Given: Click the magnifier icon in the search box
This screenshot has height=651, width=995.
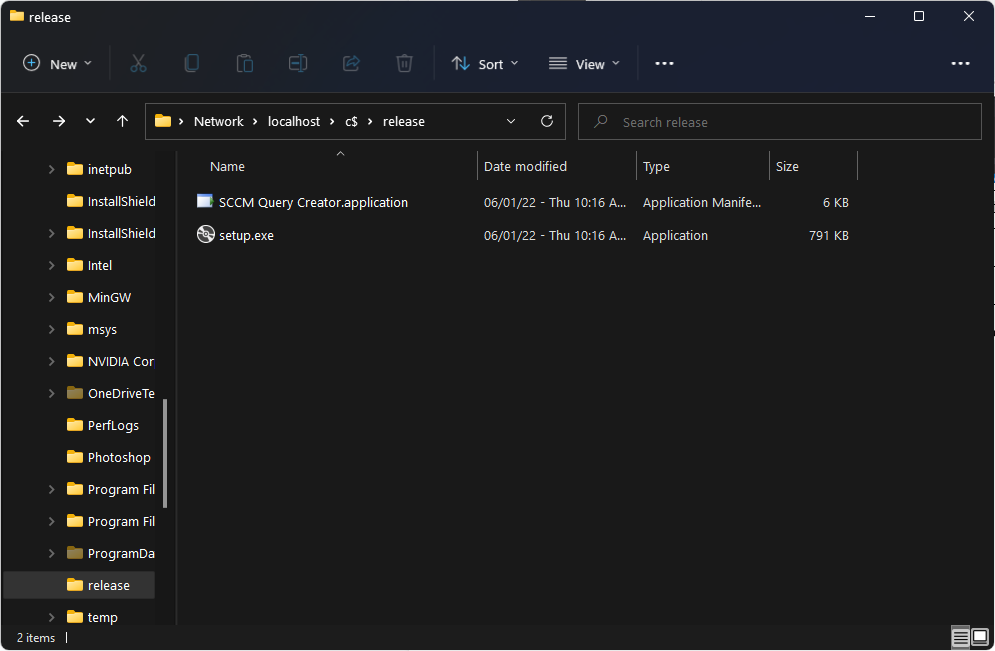Looking at the screenshot, I should [600, 121].
